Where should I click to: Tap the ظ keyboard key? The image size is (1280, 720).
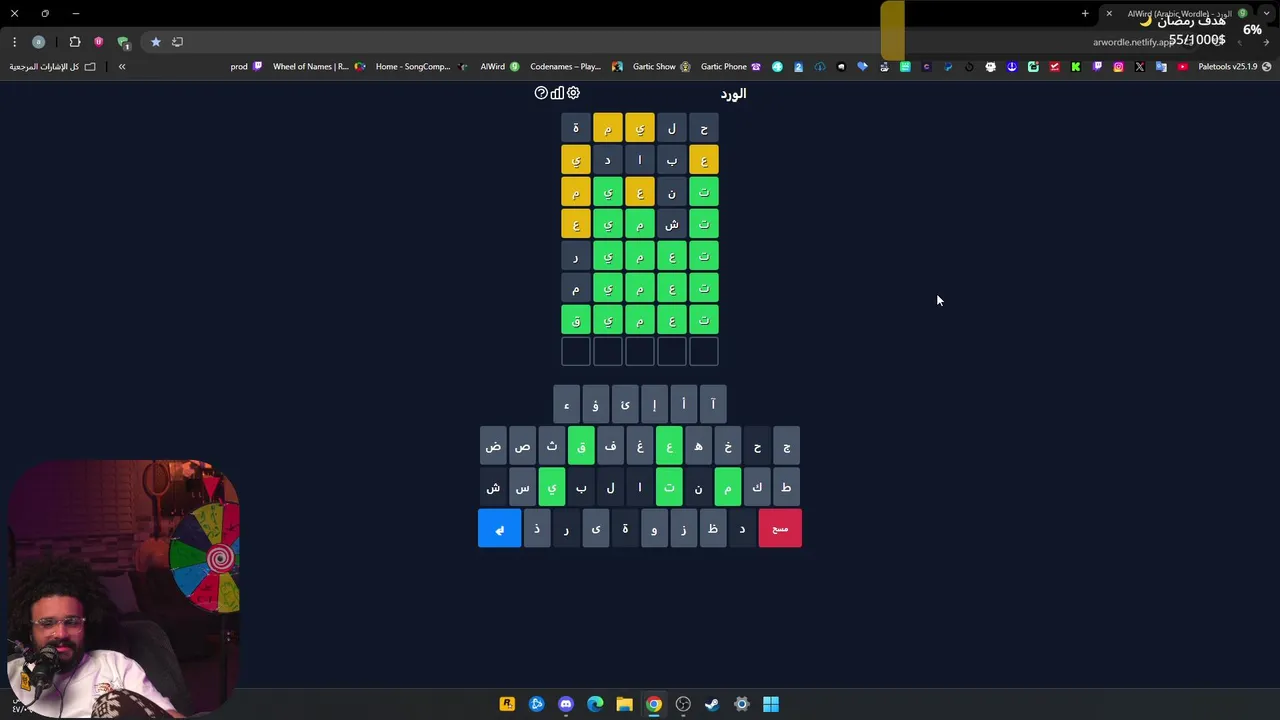pyautogui.click(x=713, y=528)
